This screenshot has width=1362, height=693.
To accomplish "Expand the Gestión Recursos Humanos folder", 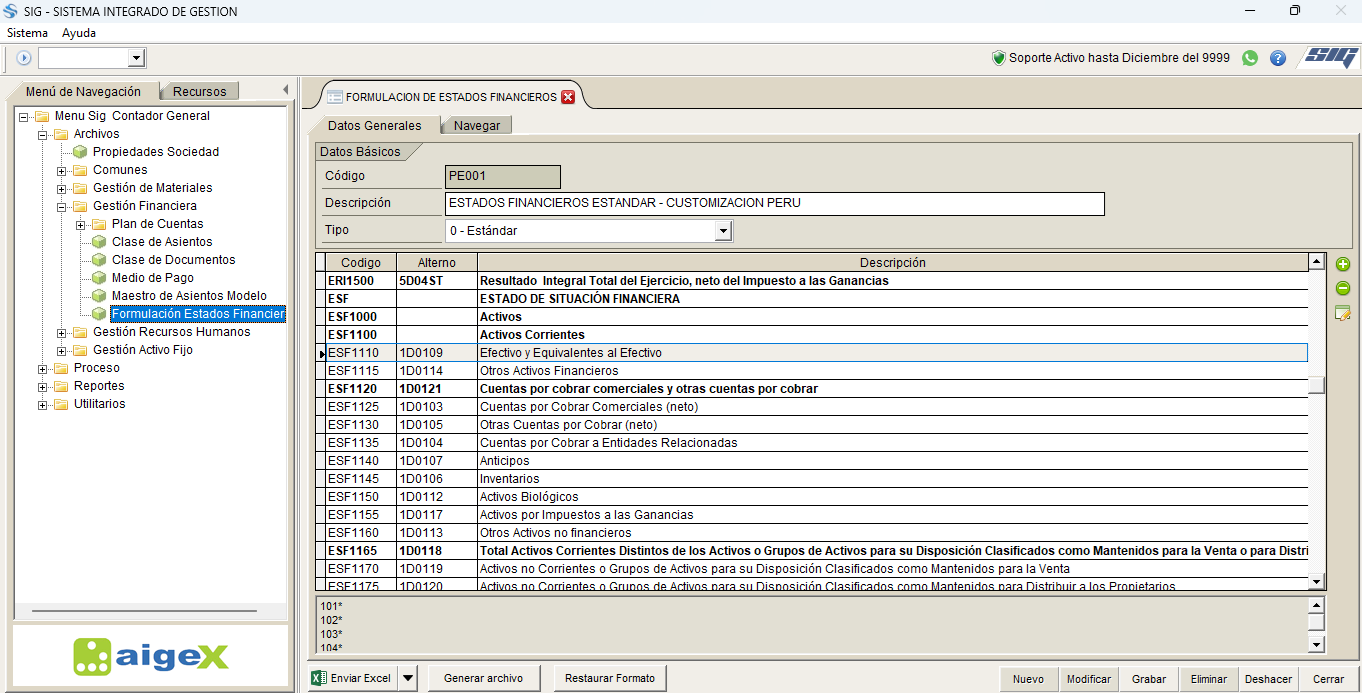I will point(62,332).
